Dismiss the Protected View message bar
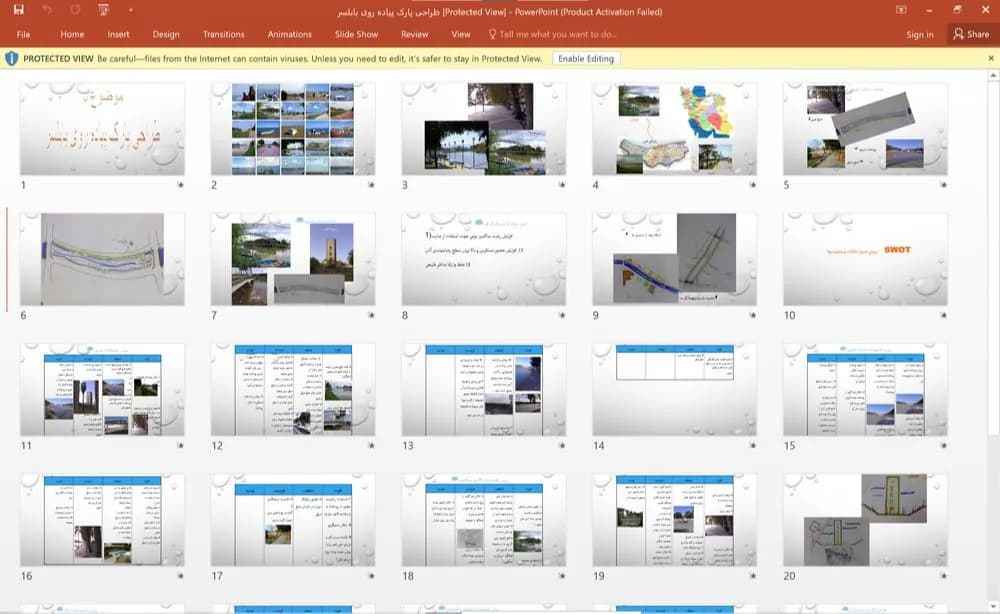 pyautogui.click(x=991, y=58)
